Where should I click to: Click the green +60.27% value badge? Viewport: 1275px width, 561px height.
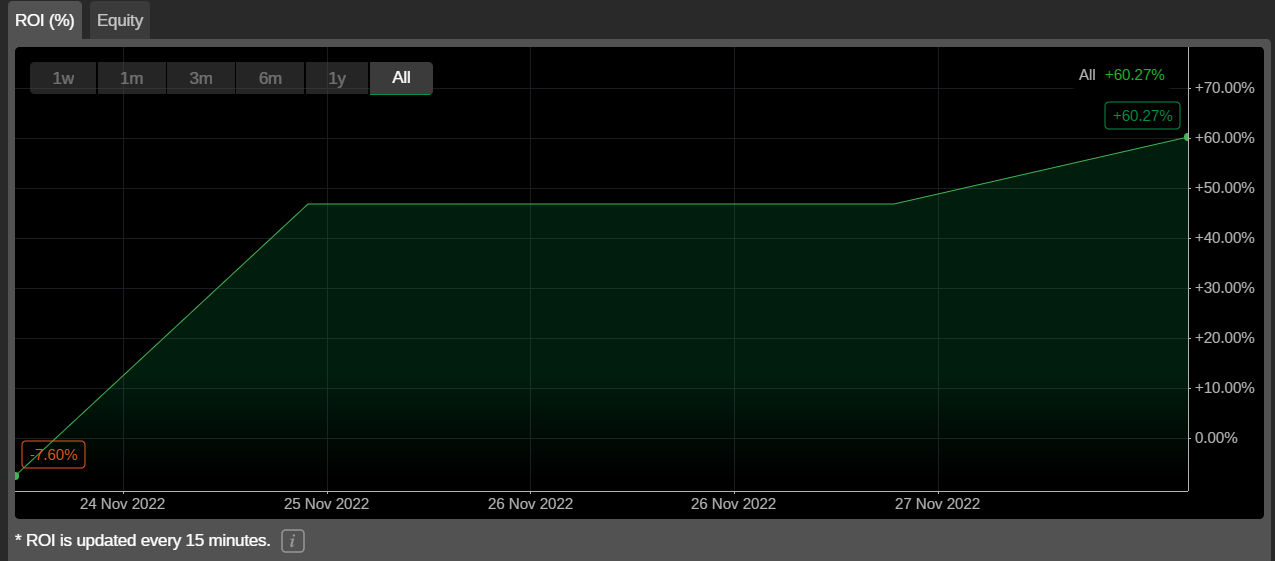1142,116
